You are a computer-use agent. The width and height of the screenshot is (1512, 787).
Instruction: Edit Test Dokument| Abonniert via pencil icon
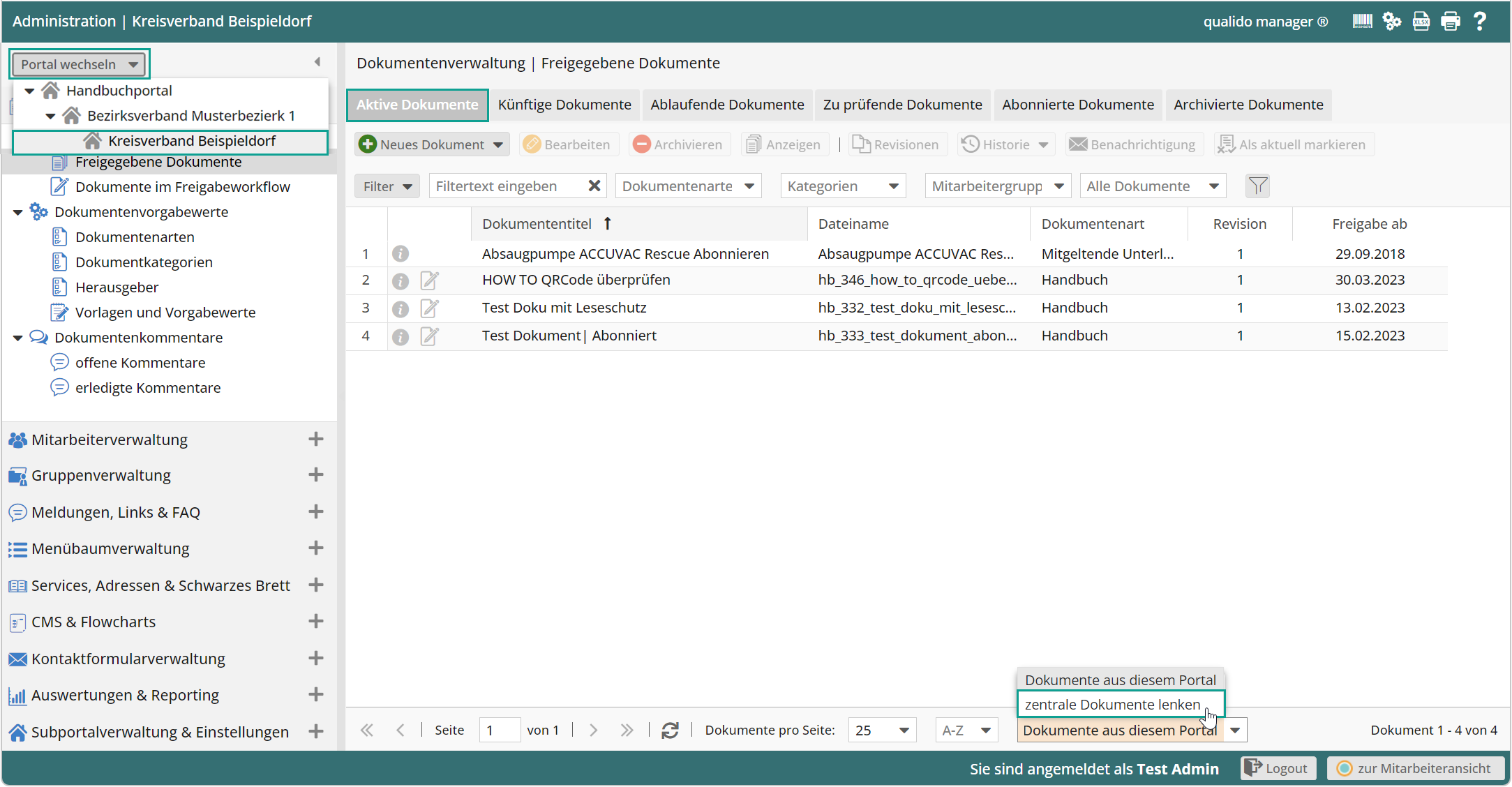430,336
